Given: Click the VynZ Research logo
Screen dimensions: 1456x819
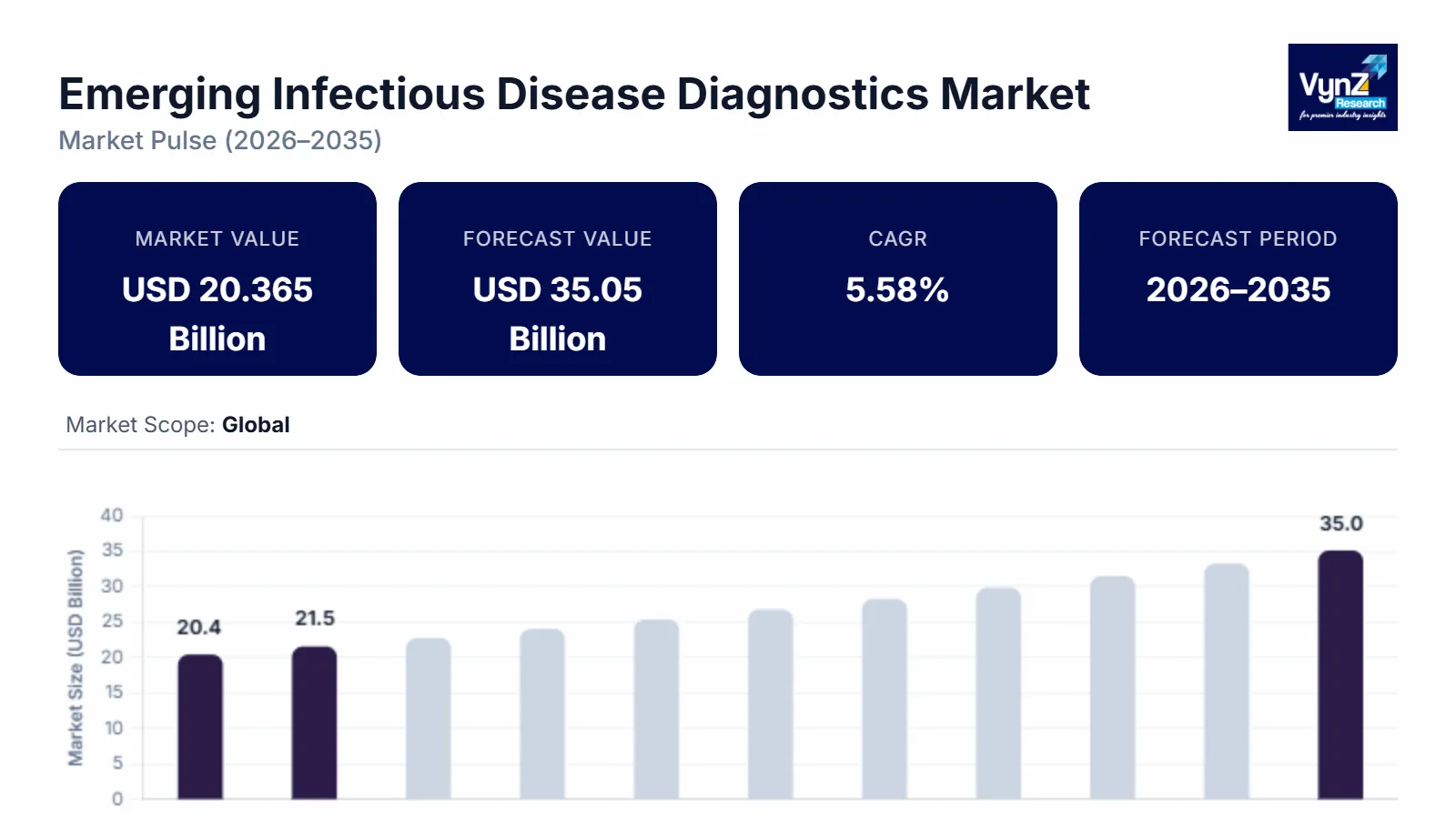Looking at the screenshot, I should (1342, 87).
